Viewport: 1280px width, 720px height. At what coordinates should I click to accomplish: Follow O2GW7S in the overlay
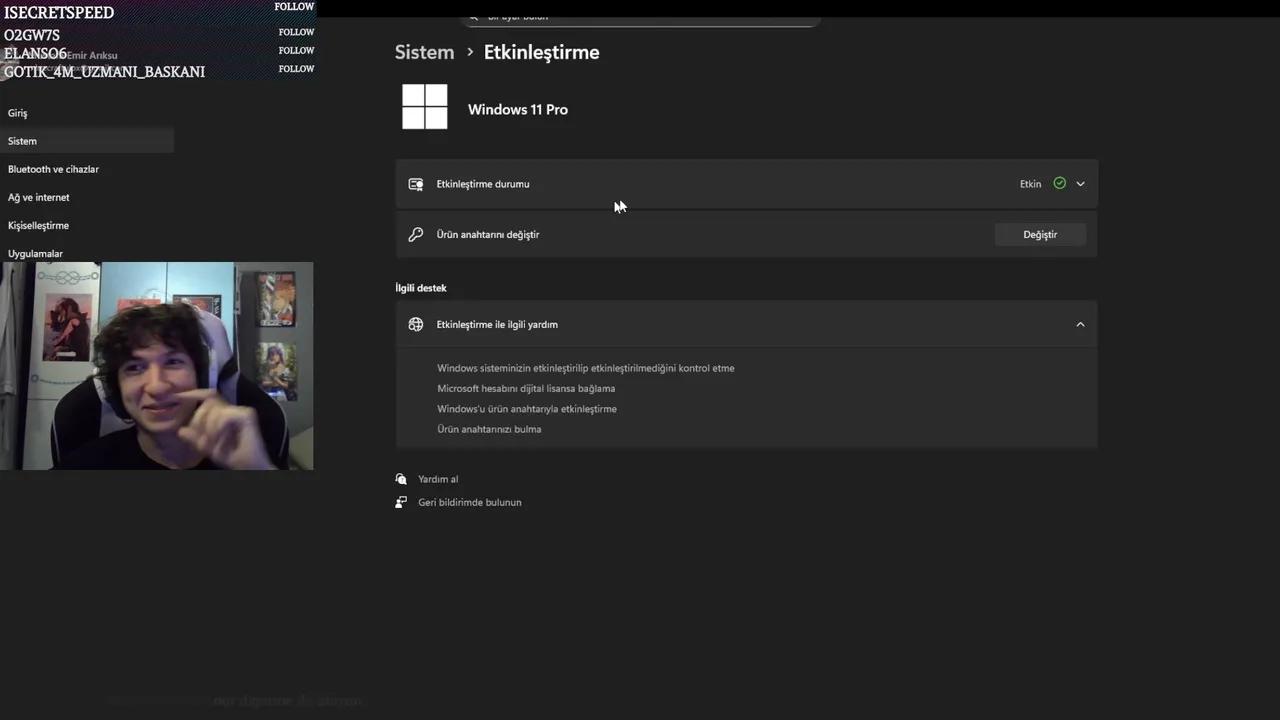click(x=296, y=32)
